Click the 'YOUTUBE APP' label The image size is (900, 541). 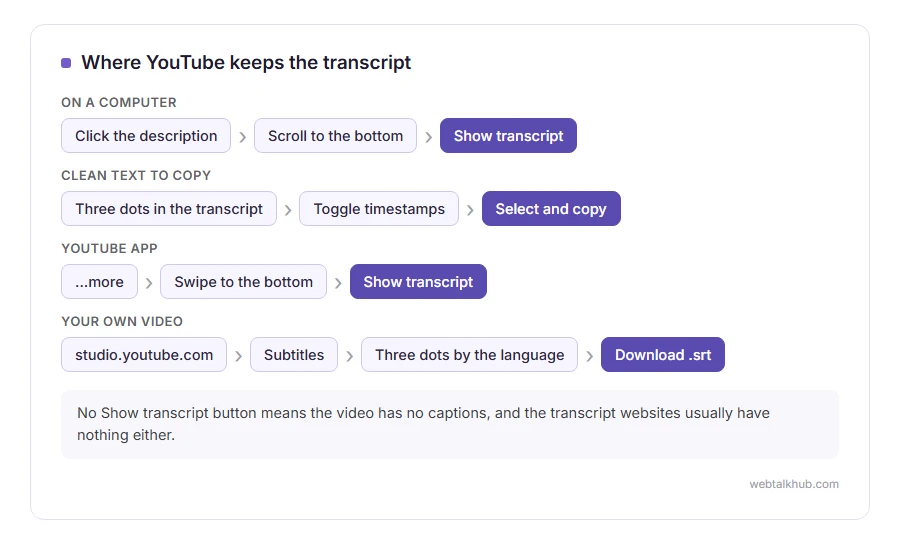click(x=109, y=248)
